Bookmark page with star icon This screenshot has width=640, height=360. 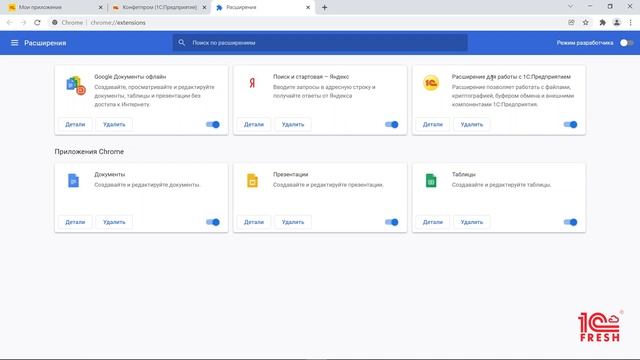[586, 22]
